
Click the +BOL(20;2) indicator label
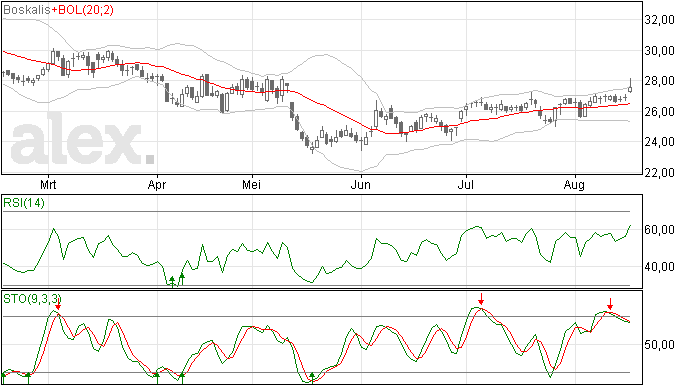(x=82, y=10)
